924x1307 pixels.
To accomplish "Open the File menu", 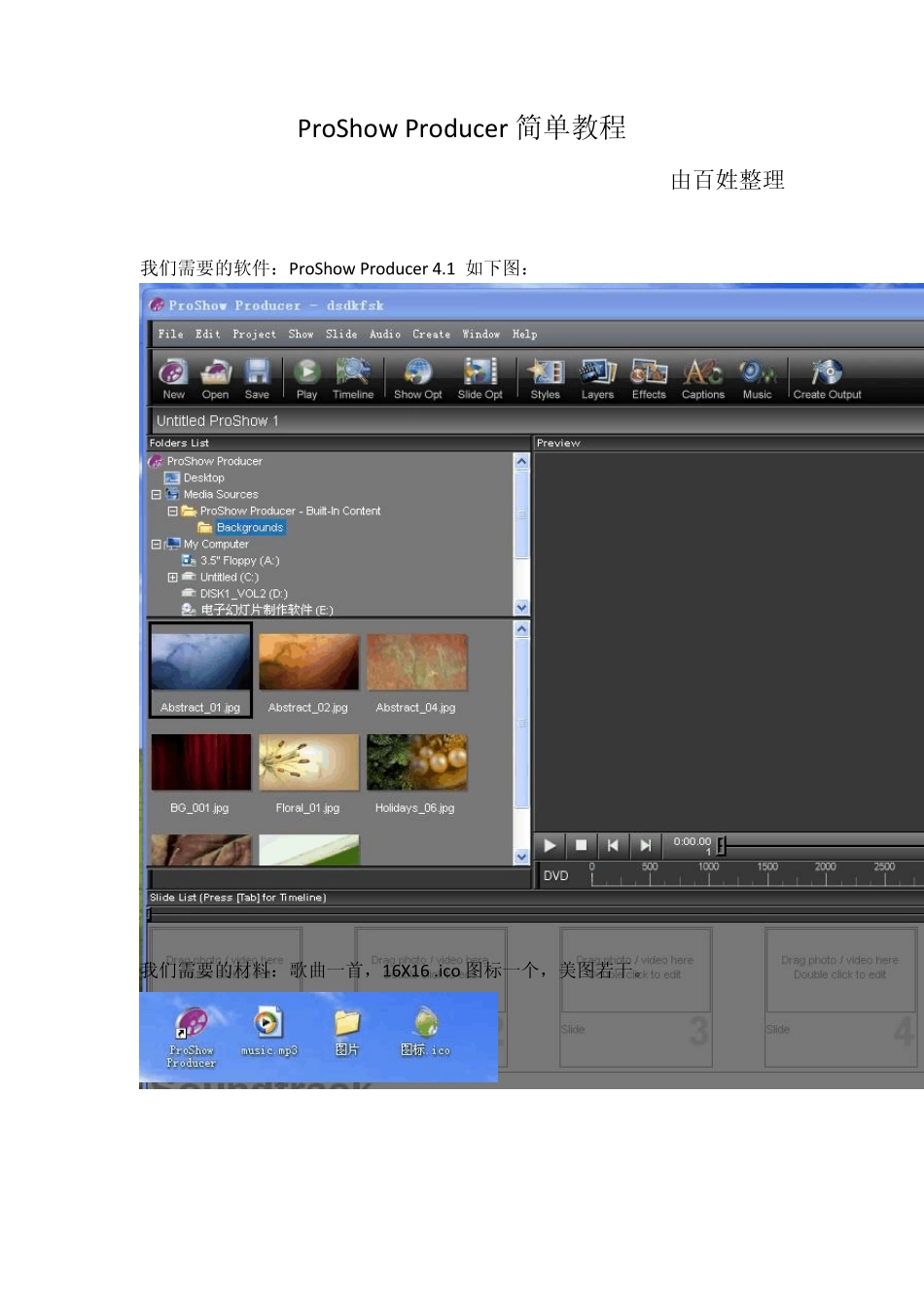I will pyautogui.click(x=171, y=334).
